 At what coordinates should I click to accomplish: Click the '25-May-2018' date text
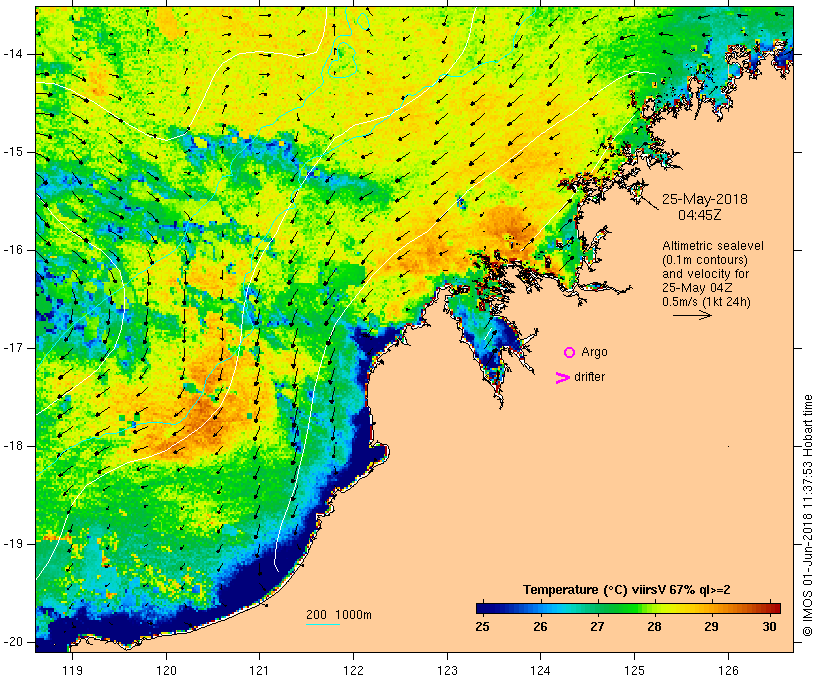(x=705, y=199)
